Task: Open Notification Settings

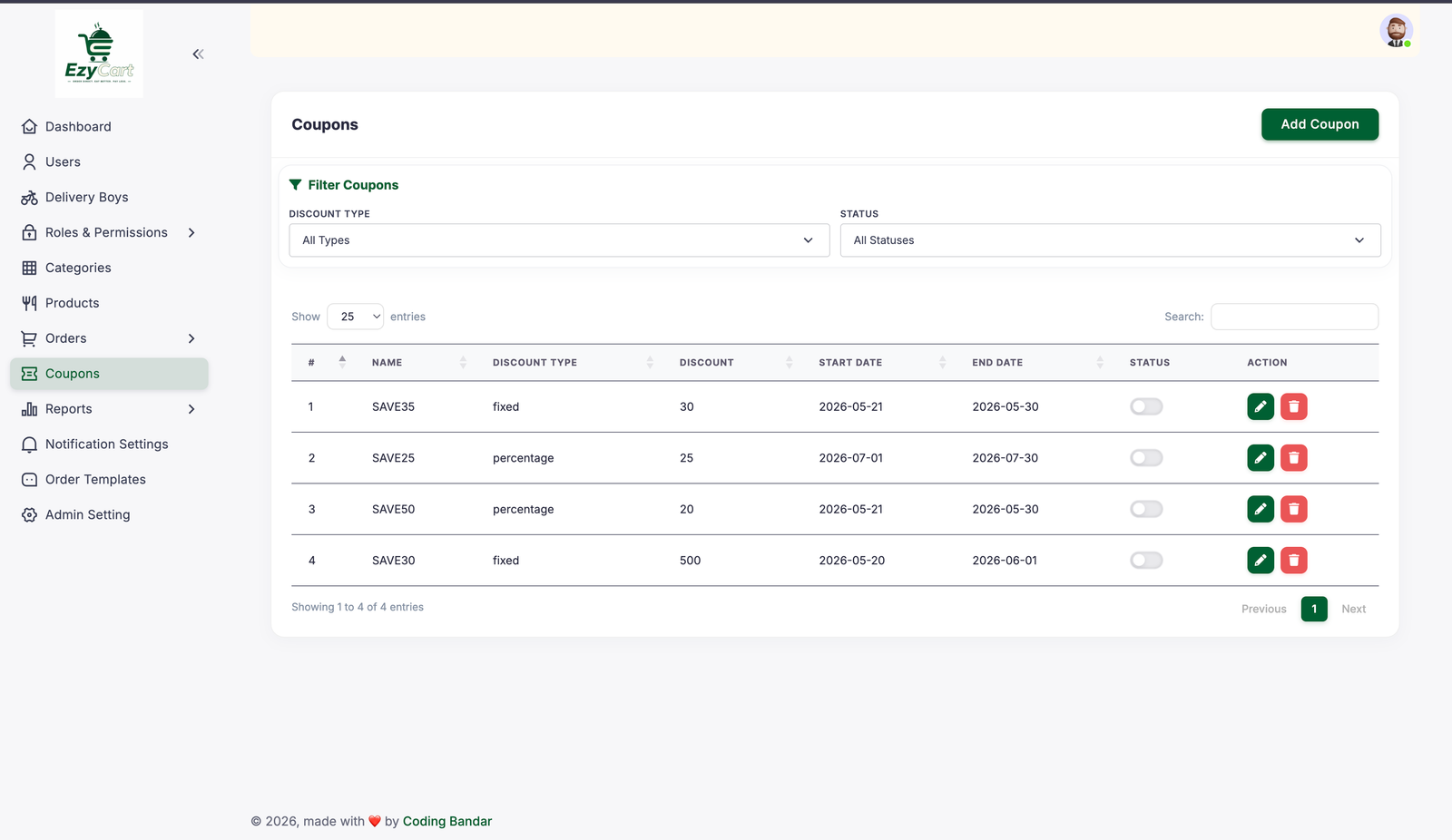Action: point(109,444)
